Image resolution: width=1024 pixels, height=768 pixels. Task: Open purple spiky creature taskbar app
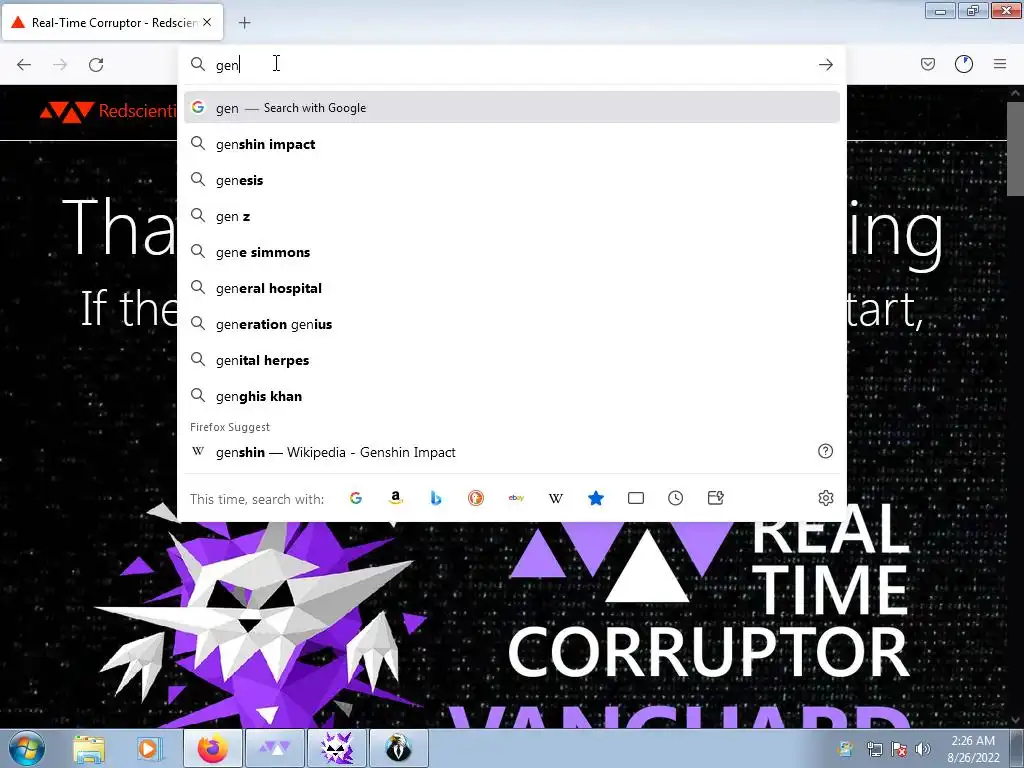[338, 748]
